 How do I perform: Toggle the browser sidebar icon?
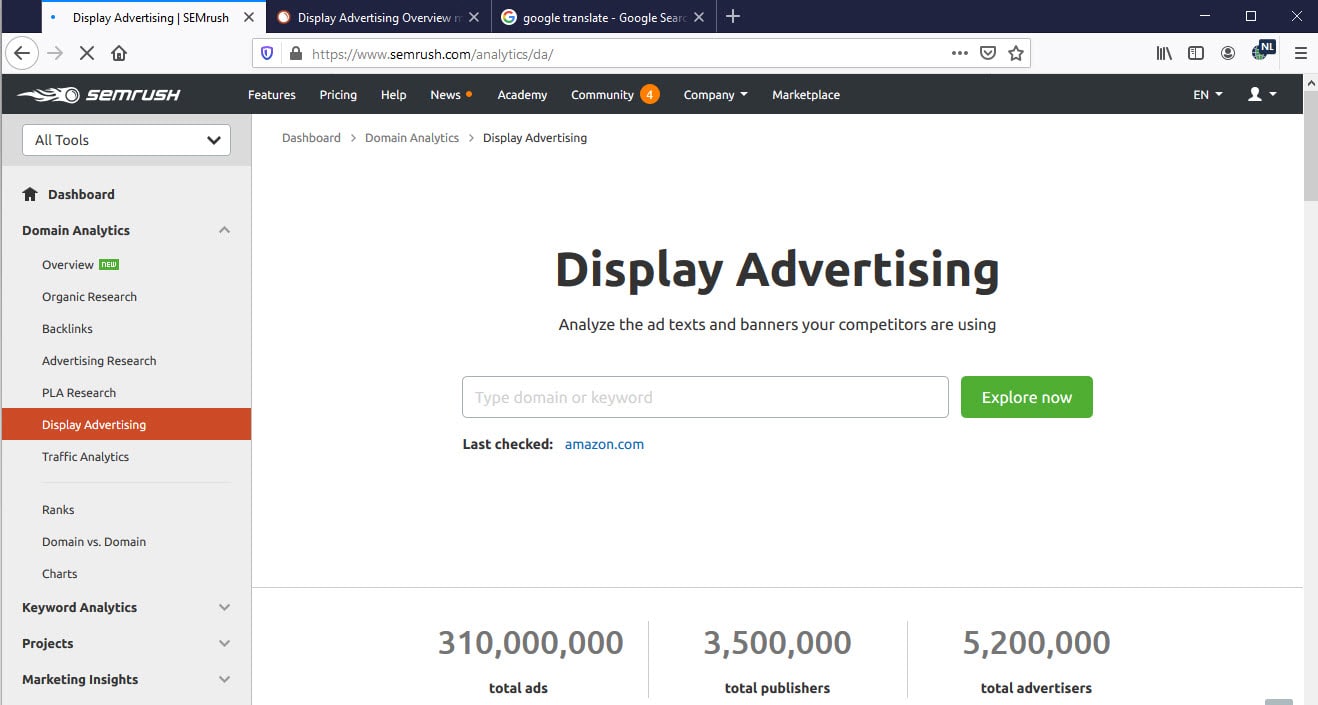(x=1196, y=53)
